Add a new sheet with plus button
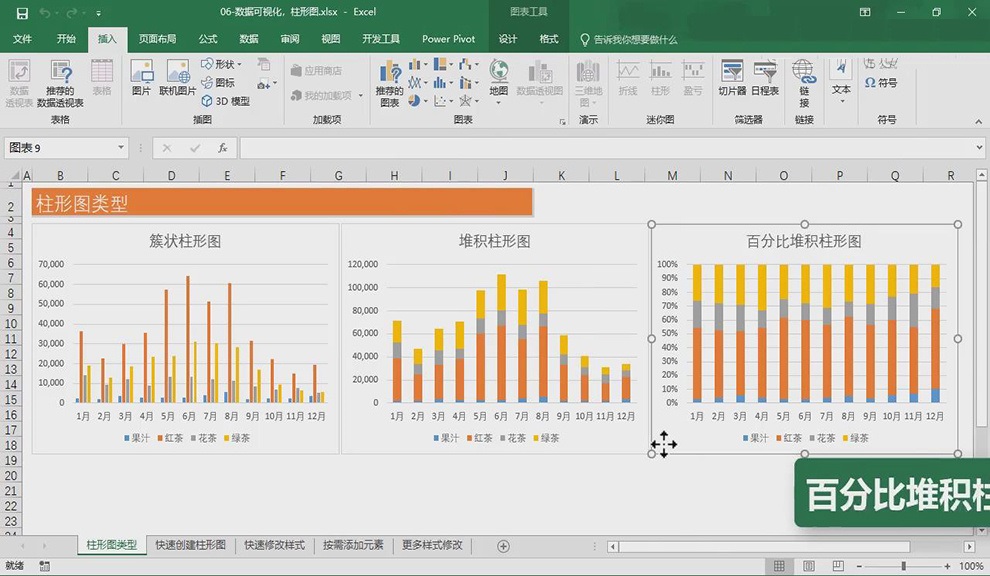Image resolution: width=990 pixels, height=576 pixels. 503,546
